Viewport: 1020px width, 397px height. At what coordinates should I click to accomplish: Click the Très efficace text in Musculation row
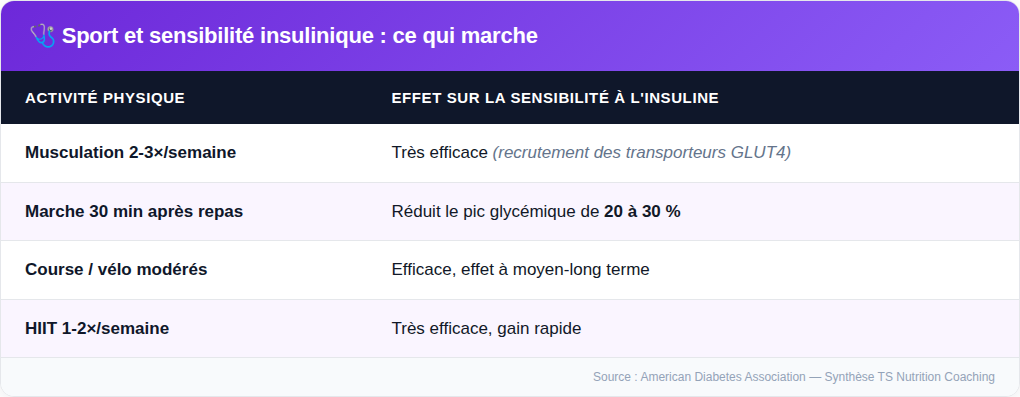click(440, 152)
